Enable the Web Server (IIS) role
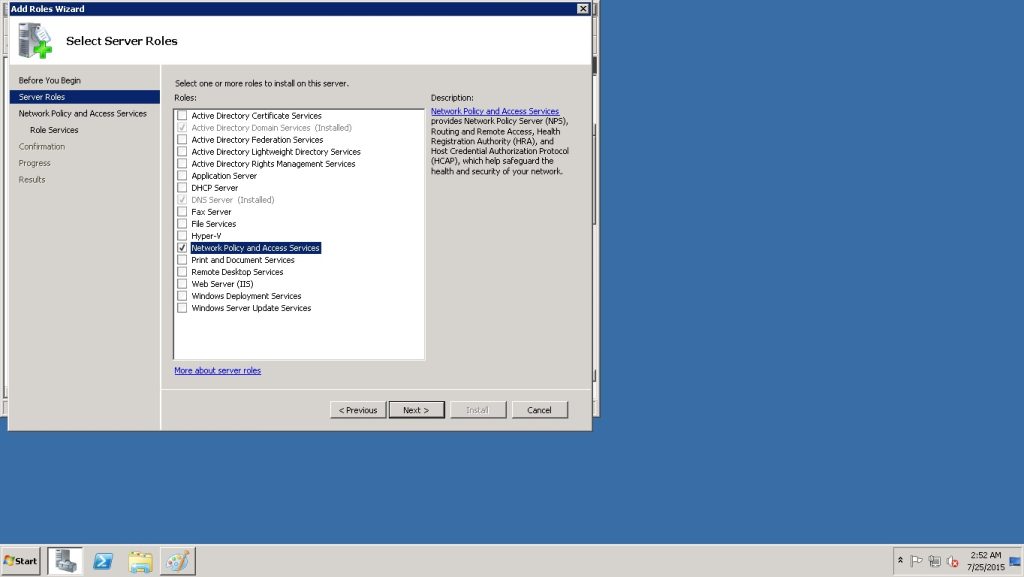The image size is (1024, 577). 182,284
